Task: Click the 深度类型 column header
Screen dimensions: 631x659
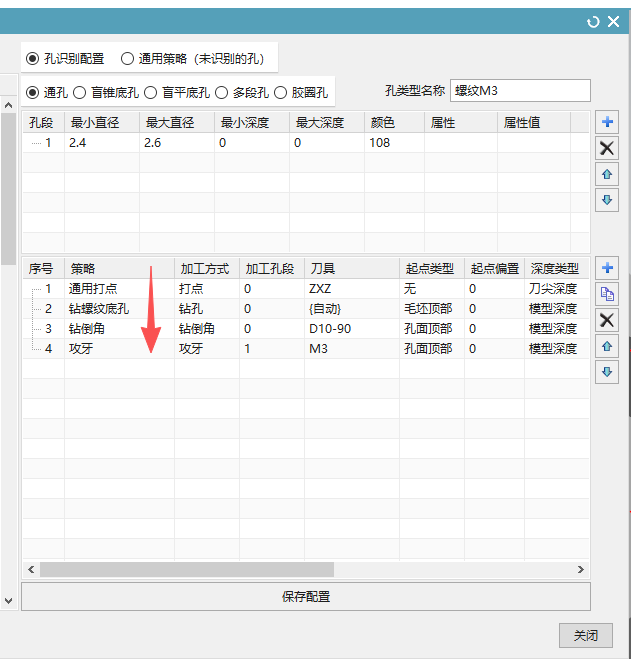Action: (557, 269)
